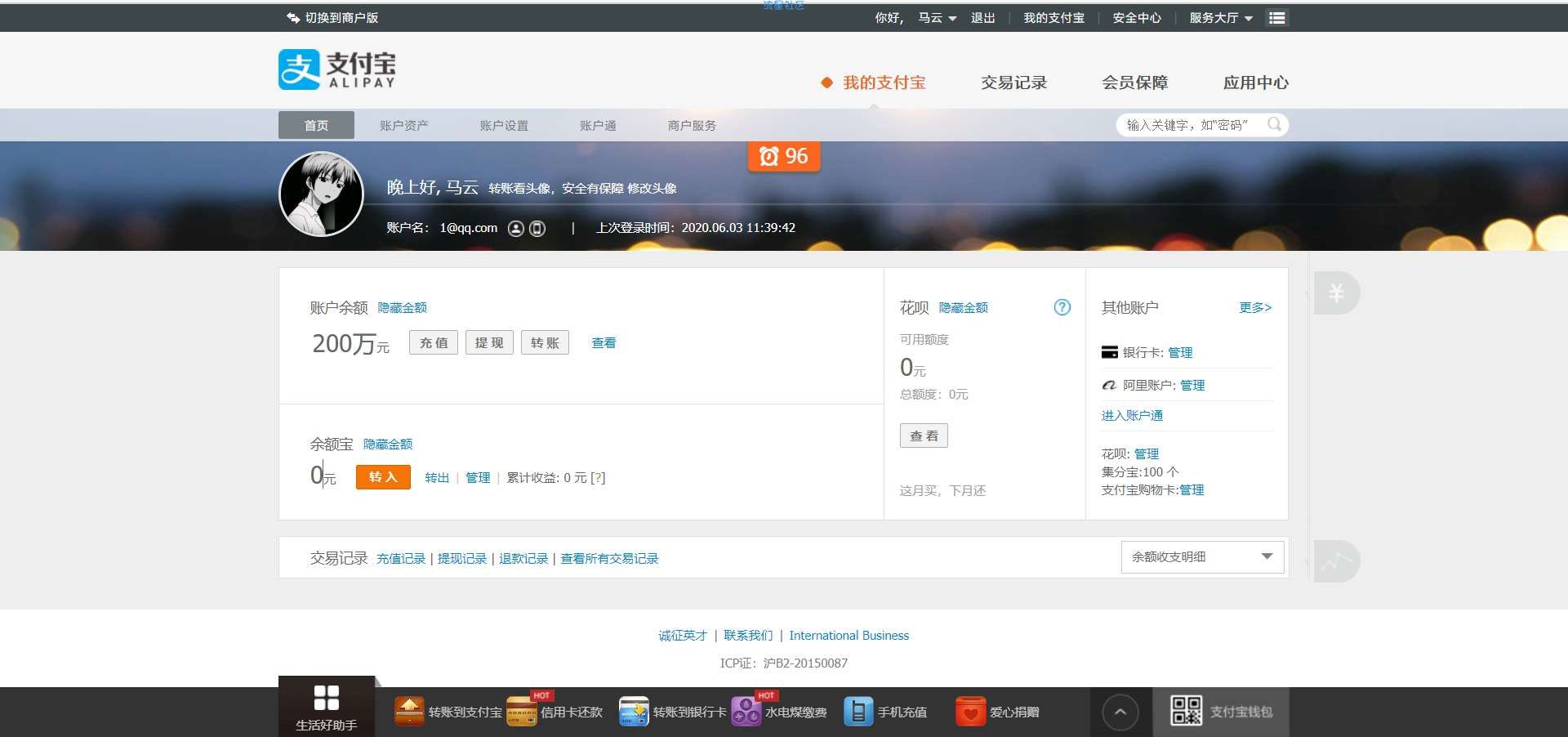Click 诚征英才 footer link
Image resolution: width=1568 pixels, height=737 pixels.
(x=683, y=636)
